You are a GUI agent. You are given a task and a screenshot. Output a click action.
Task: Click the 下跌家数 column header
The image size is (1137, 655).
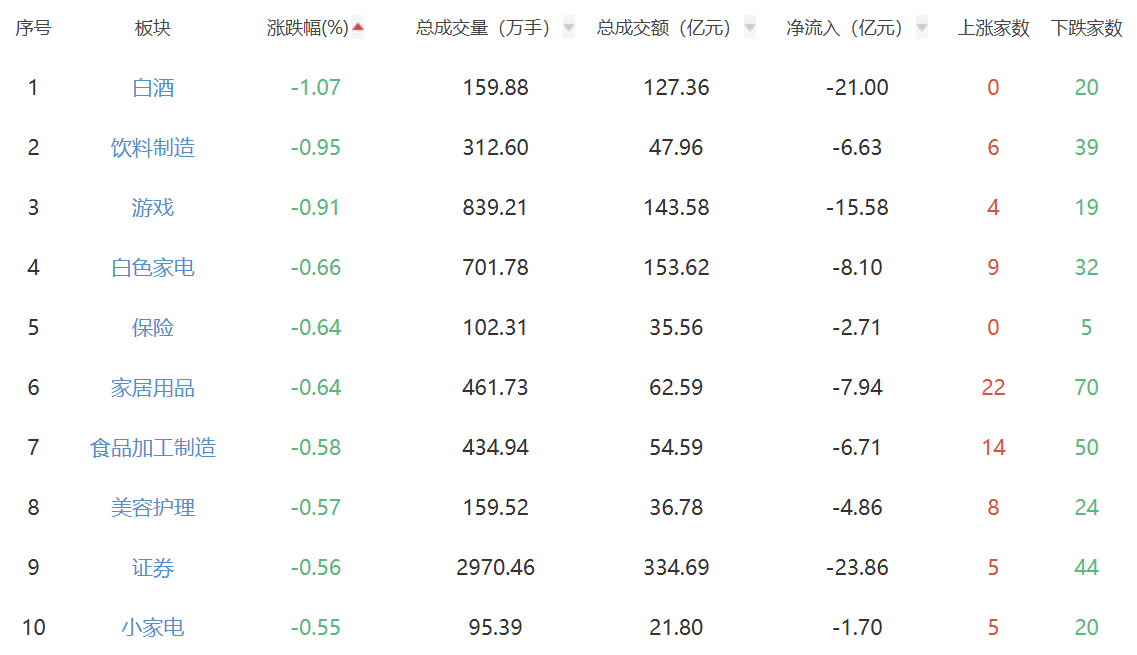[x=1086, y=28]
